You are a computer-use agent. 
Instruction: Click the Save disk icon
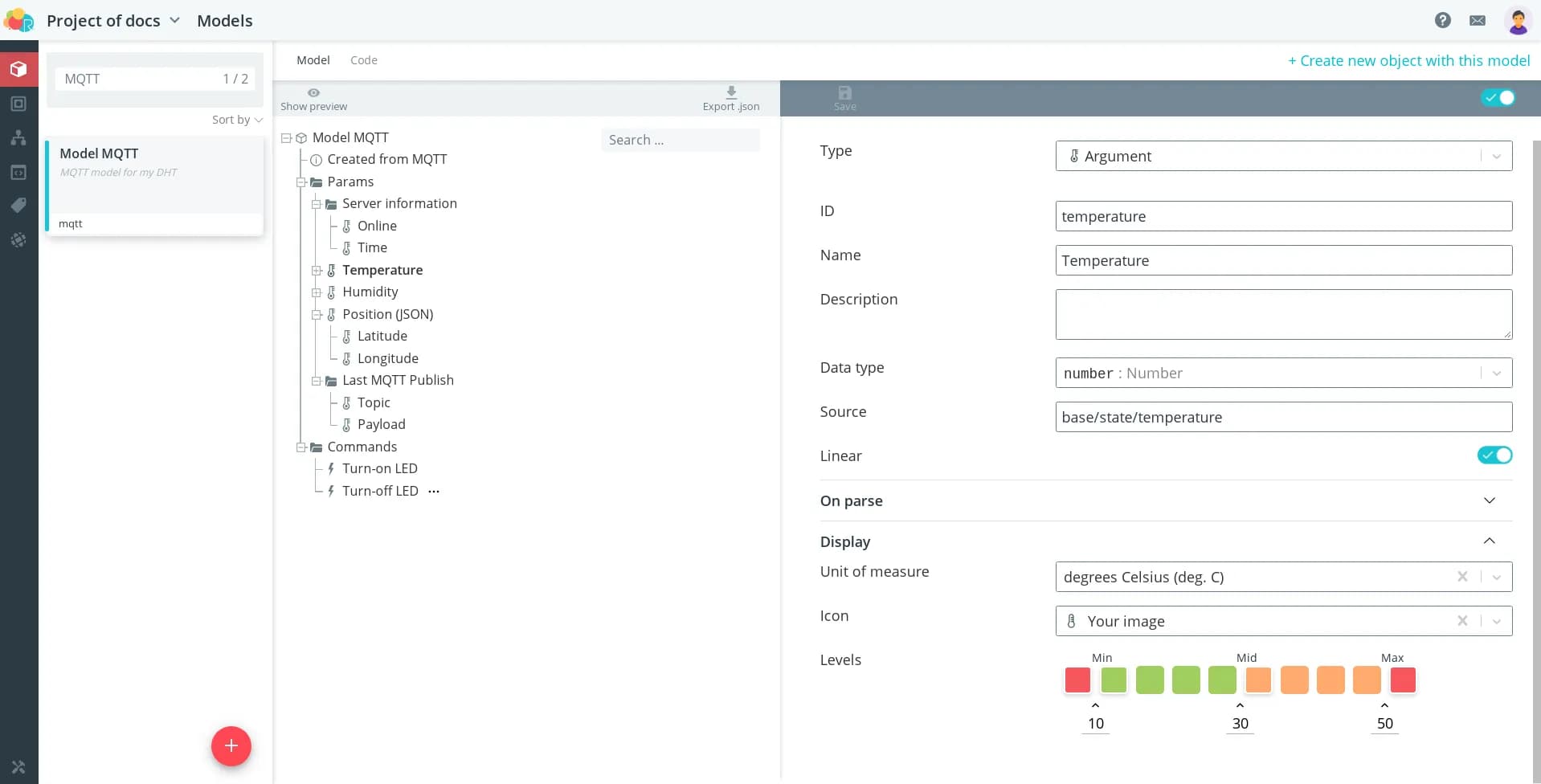tap(844, 93)
